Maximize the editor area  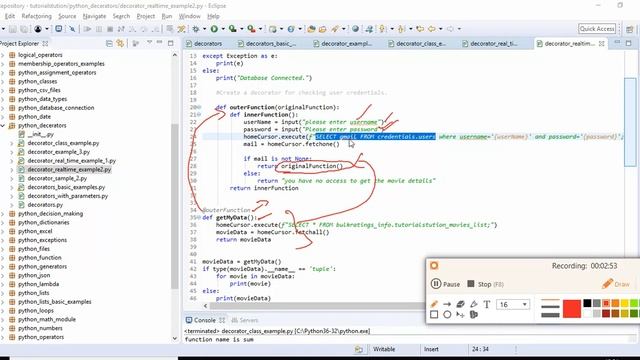629,43
